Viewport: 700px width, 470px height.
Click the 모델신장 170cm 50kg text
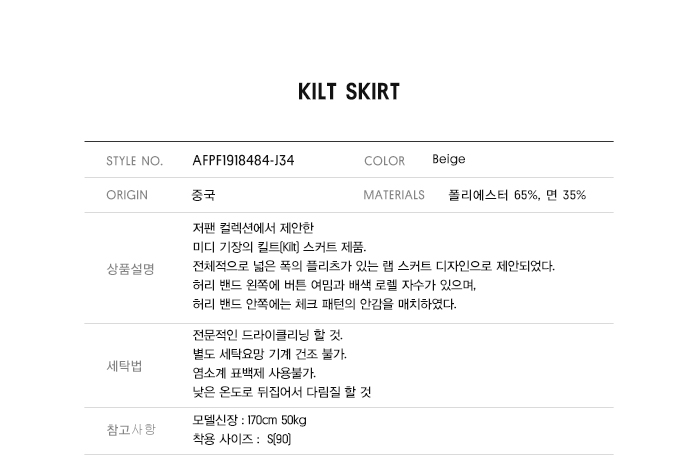coord(249,420)
